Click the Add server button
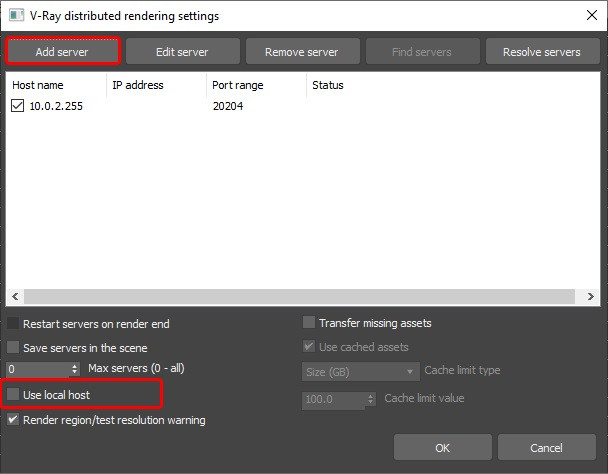This screenshot has height=474, width=608. point(62,52)
